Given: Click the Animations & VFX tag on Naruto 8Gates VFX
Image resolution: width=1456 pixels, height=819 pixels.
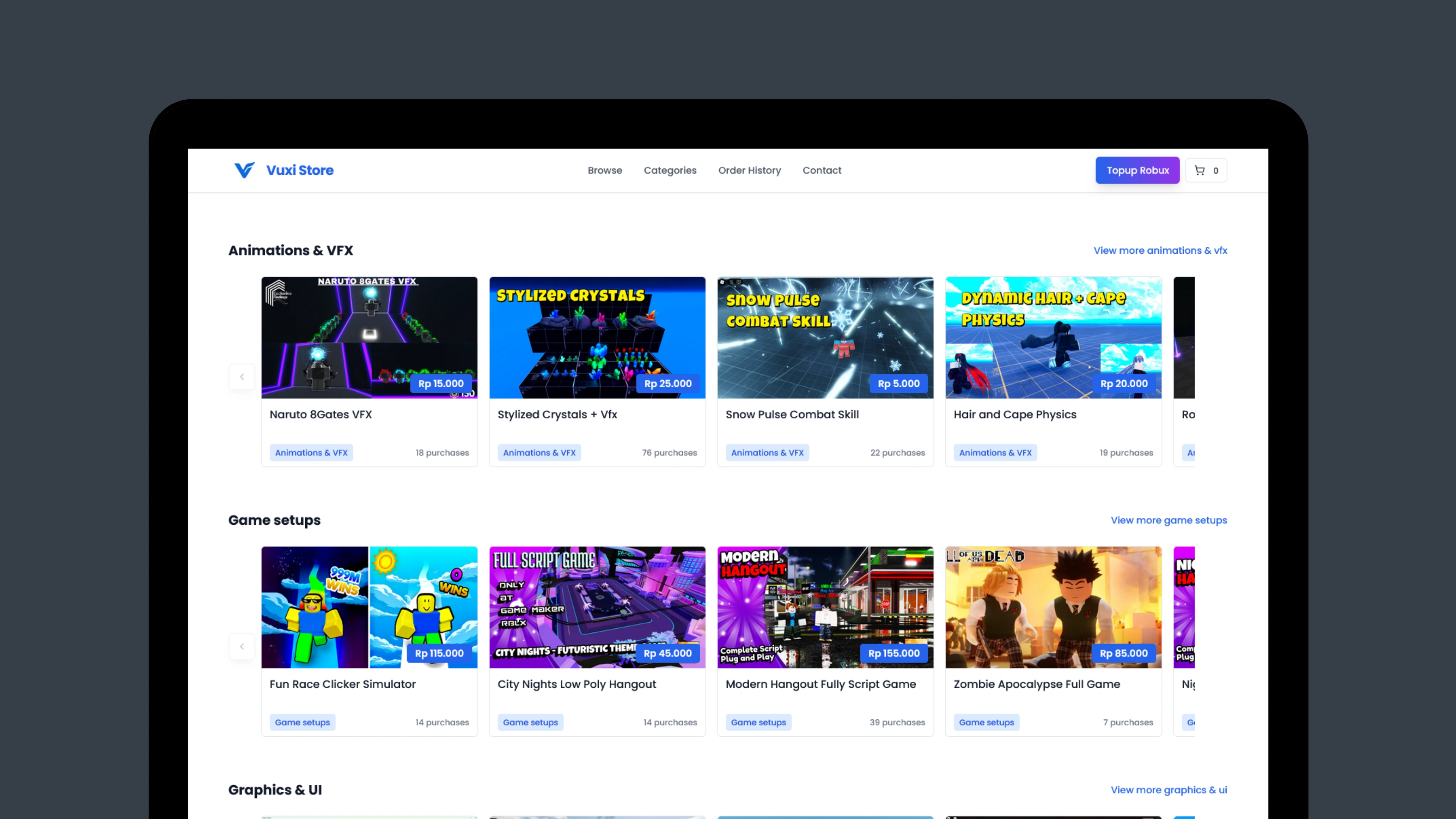Looking at the screenshot, I should pos(311,452).
